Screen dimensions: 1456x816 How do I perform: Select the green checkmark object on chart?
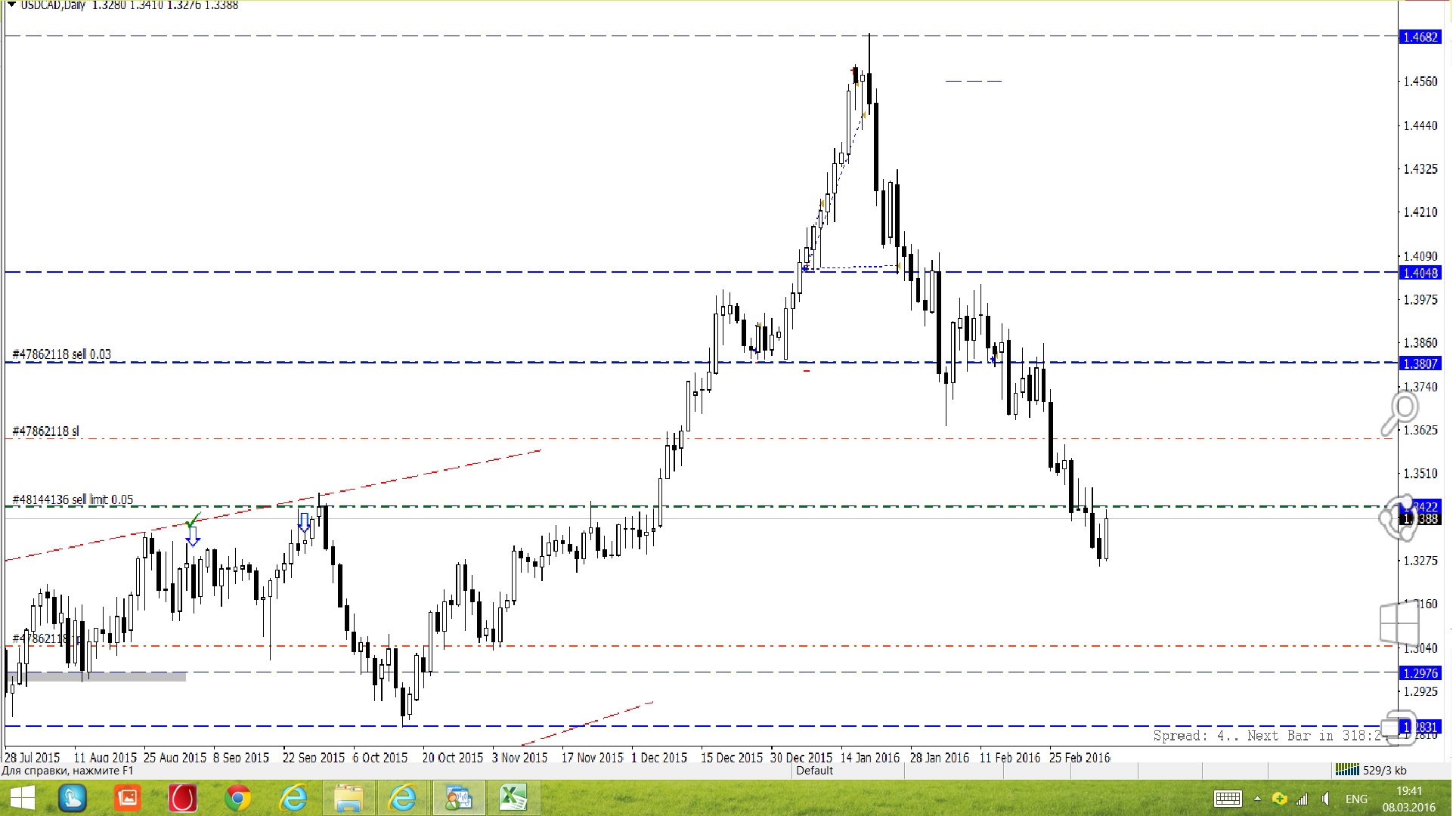click(x=194, y=520)
